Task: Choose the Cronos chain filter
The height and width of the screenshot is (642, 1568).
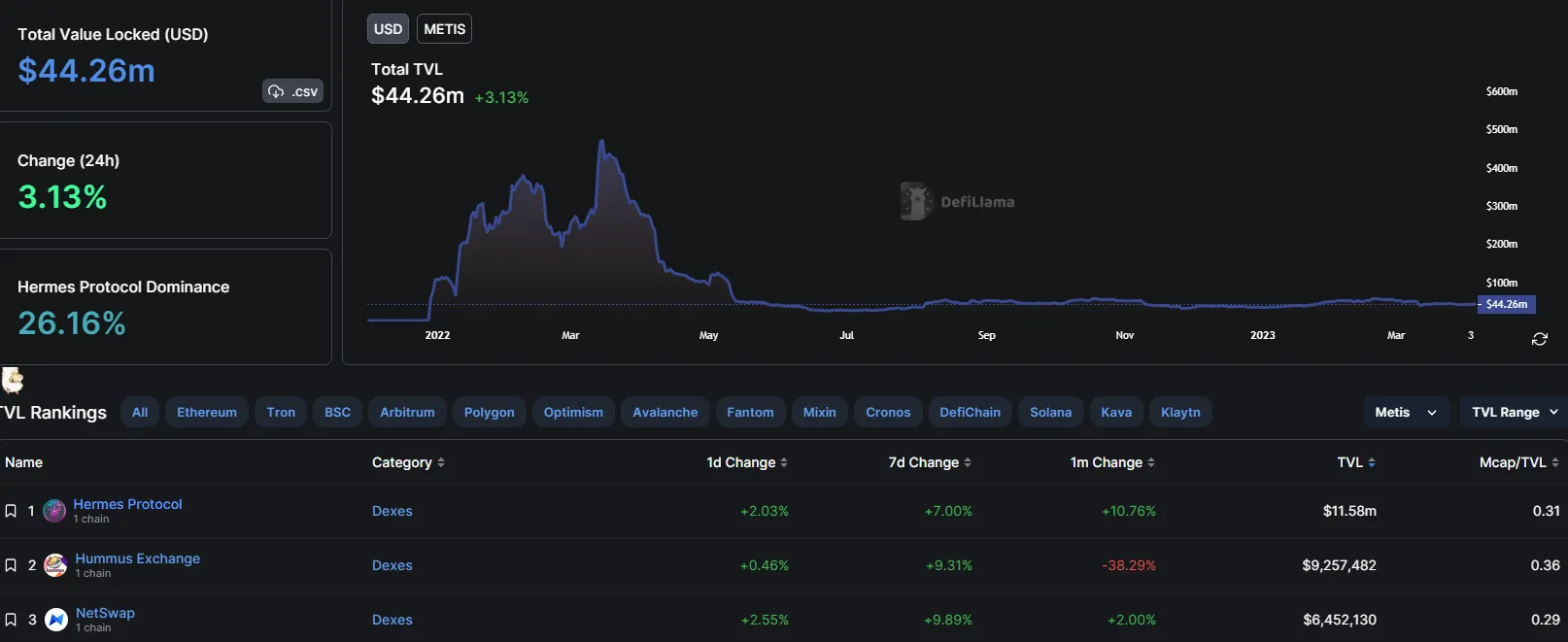Action: click(x=888, y=412)
